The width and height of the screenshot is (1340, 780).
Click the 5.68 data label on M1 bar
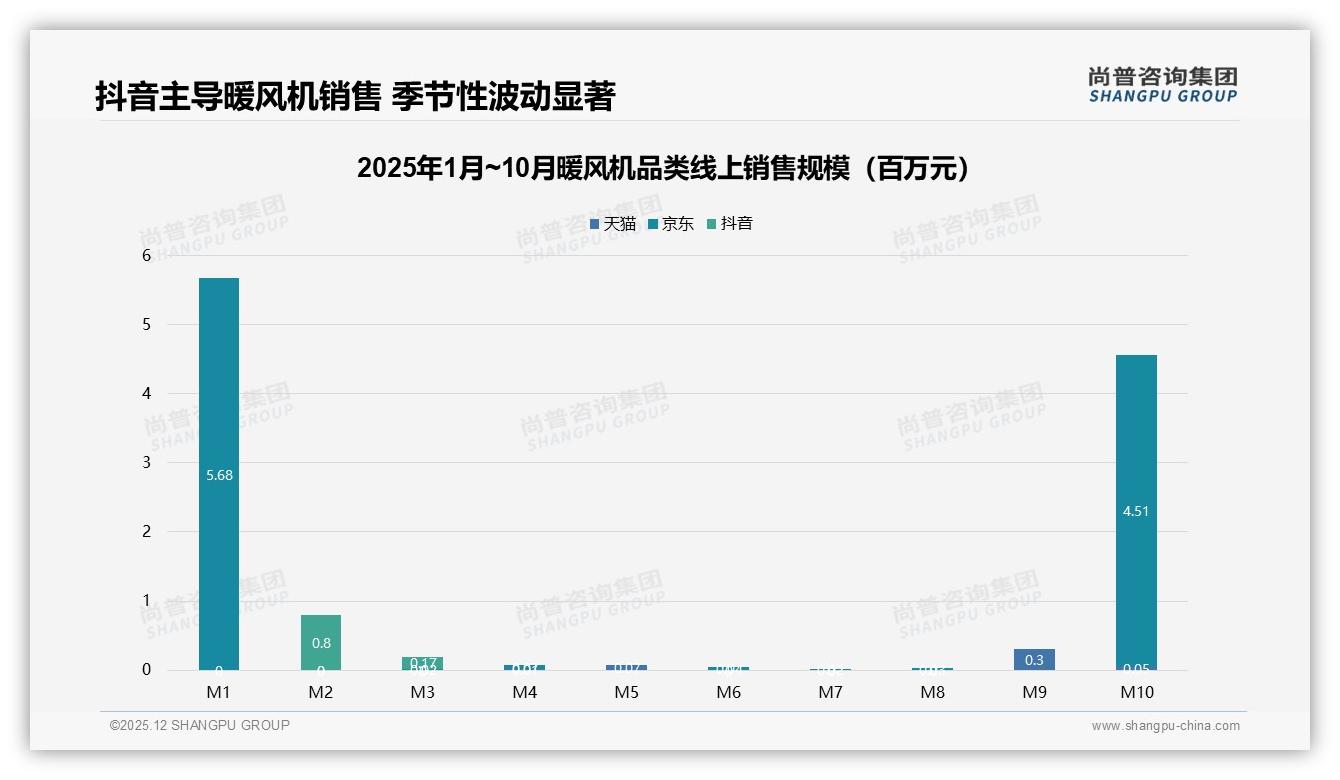[217, 476]
